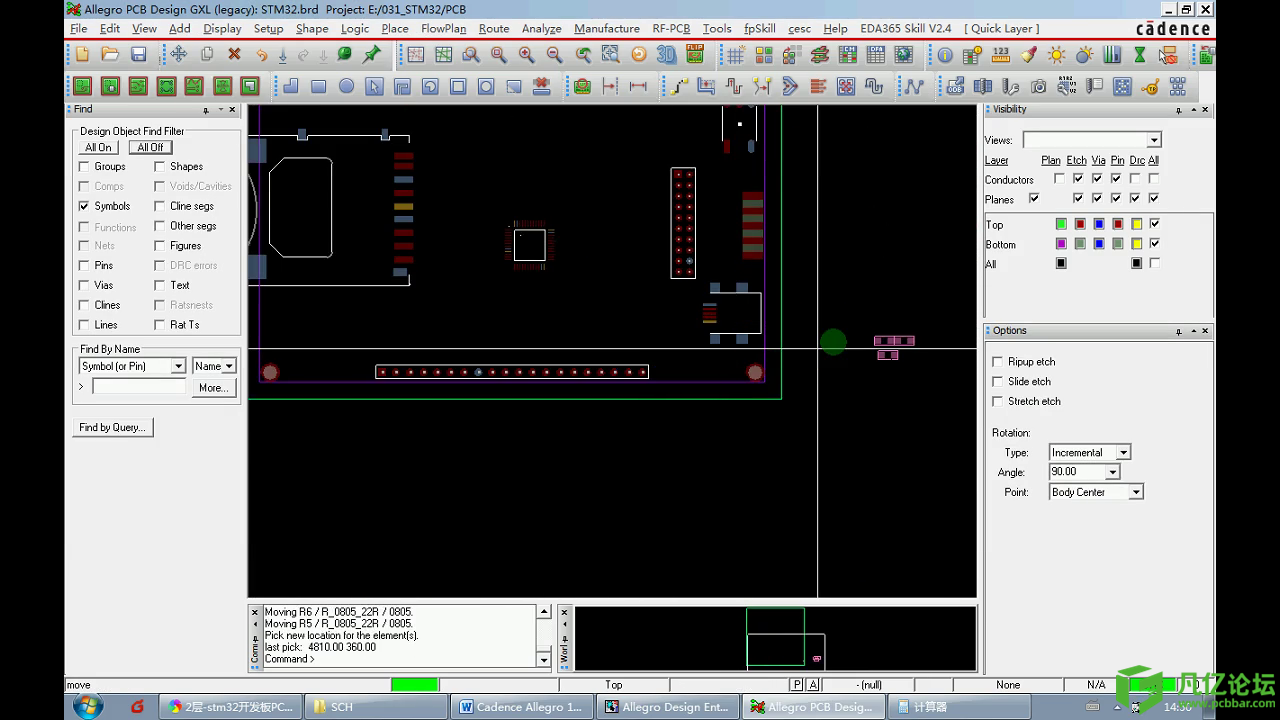Image resolution: width=1280 pixels, height=720 pixels.
Task: Switch to the SCH taskbar window
Action: [x=376, y=706]
